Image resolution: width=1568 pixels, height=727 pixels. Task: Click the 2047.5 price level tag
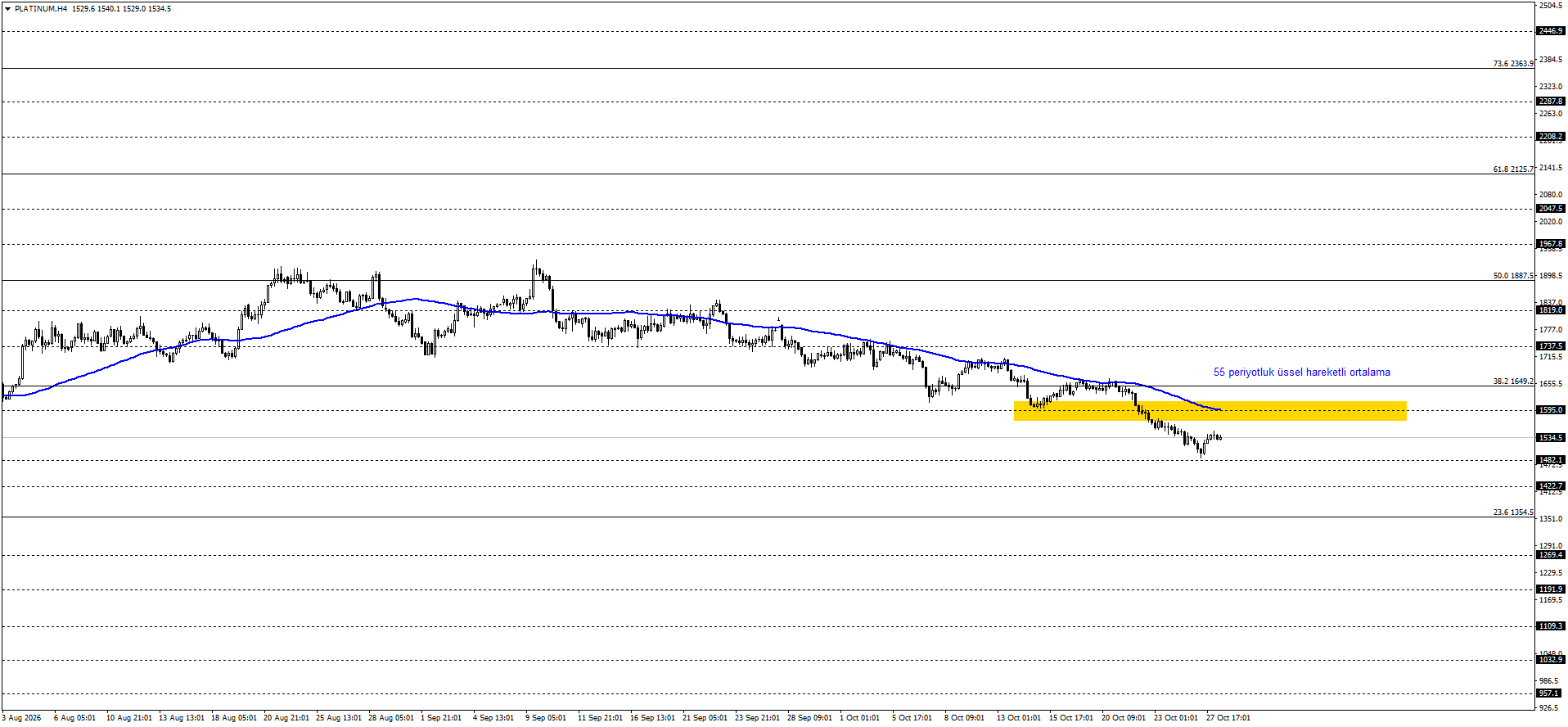[1551, 209]
